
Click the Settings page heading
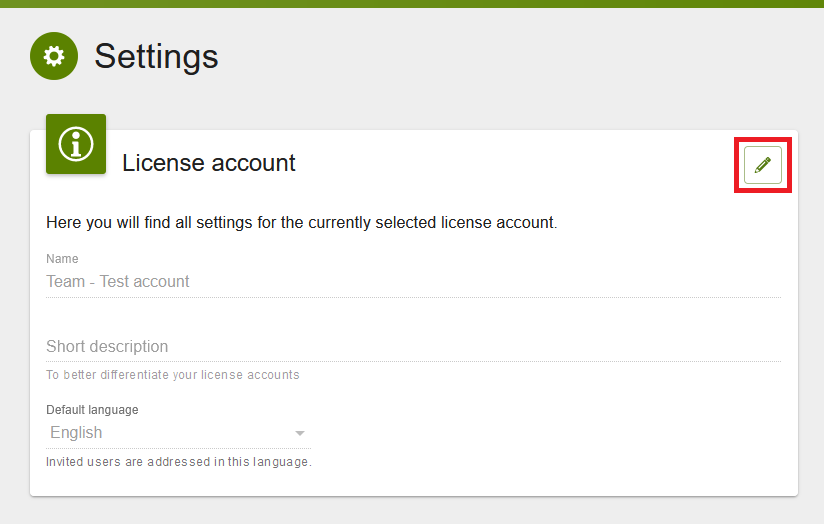[156, 56]
